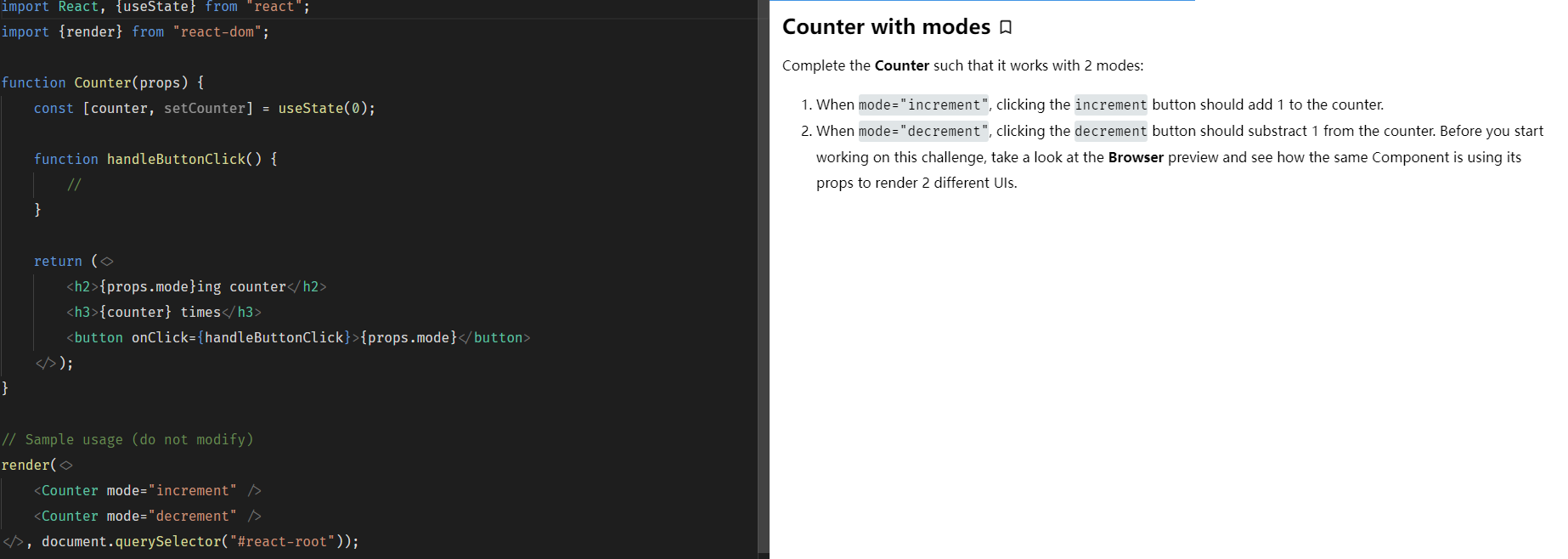Click the divider between editor and instructions

pyautogui.click(x=764, y=279)
